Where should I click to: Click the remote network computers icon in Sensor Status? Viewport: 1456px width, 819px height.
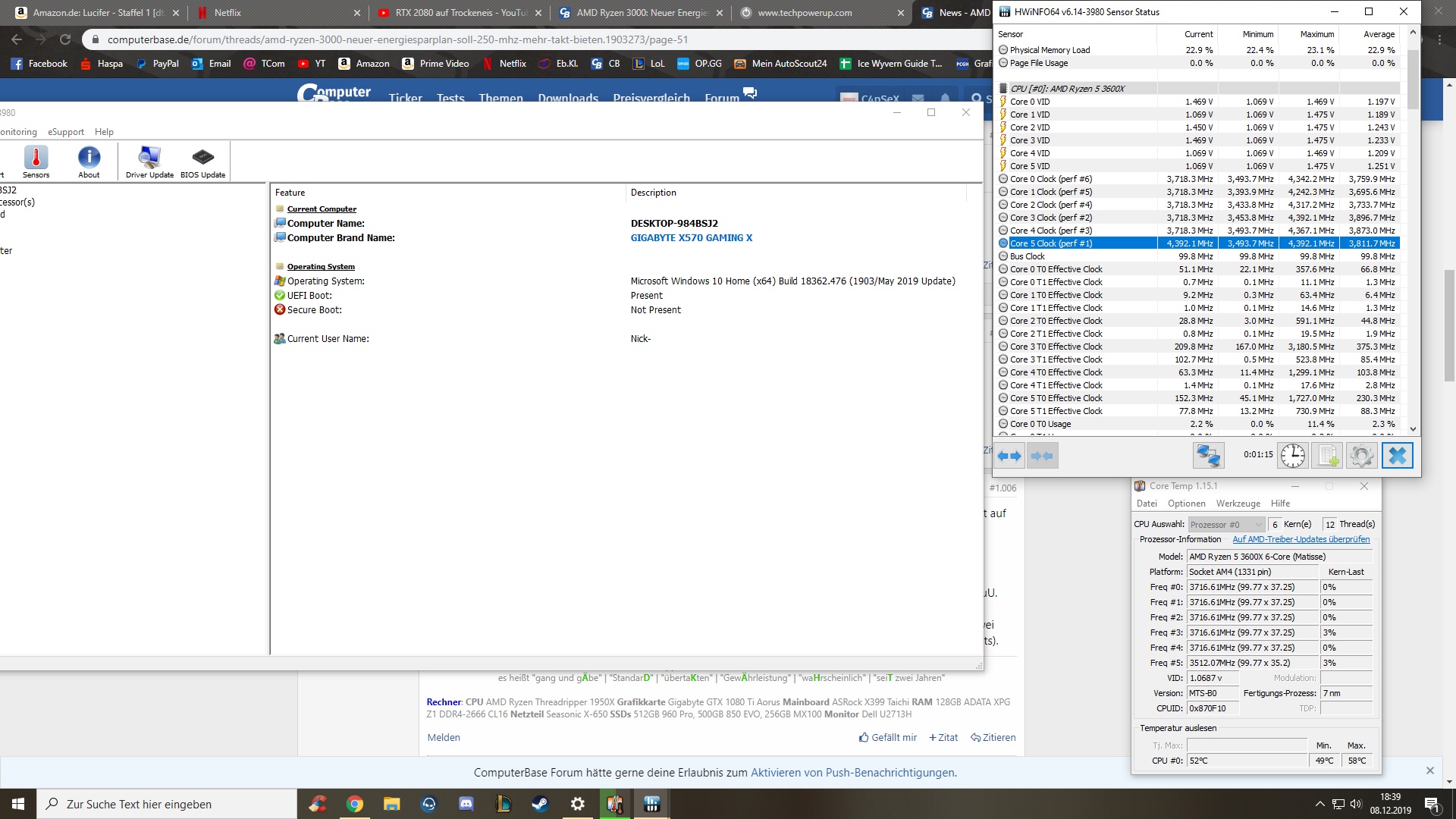[1208, 456]
